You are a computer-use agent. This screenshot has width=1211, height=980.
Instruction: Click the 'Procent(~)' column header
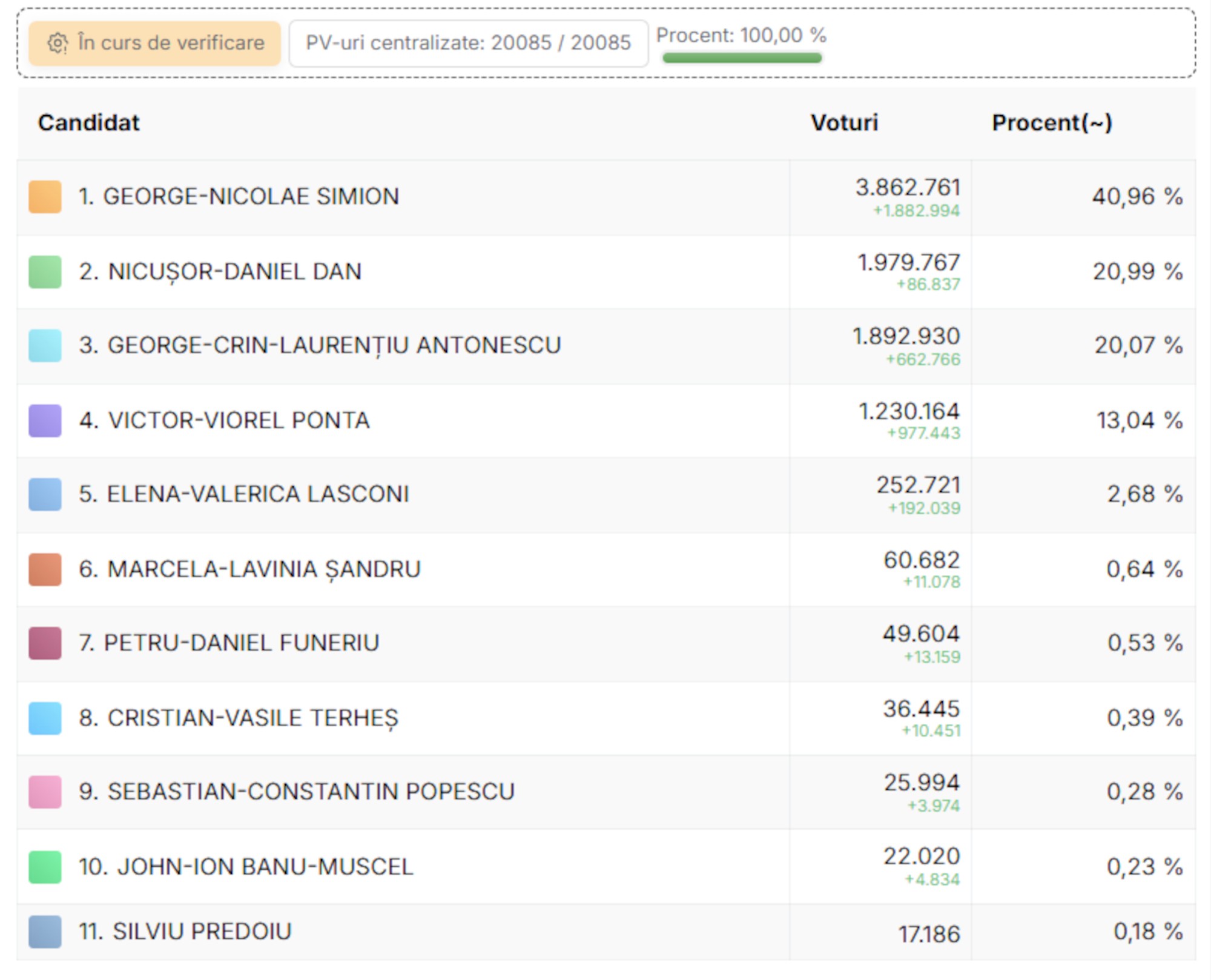point(1052,123)
